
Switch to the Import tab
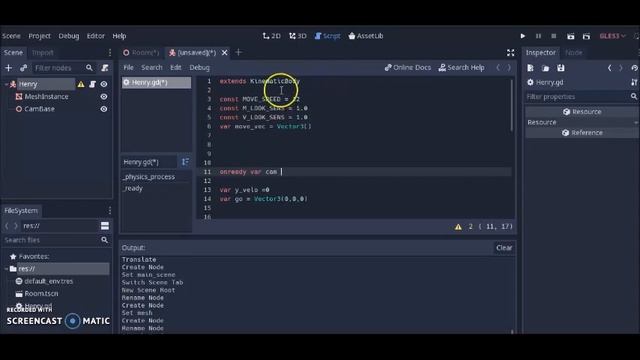click(42, 53)
